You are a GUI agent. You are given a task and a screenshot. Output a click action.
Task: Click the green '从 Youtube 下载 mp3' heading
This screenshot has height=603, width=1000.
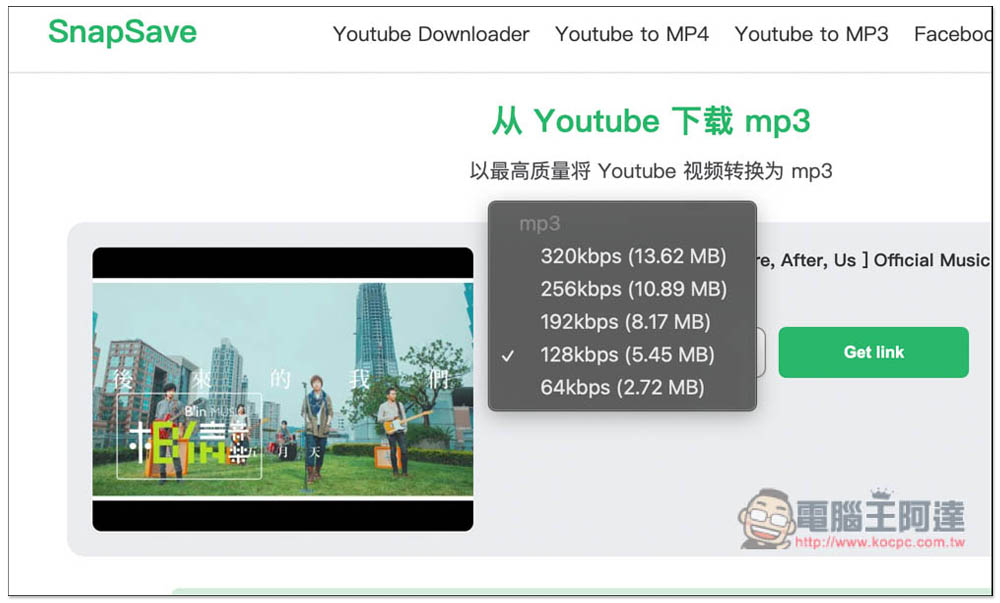point(651,121)
